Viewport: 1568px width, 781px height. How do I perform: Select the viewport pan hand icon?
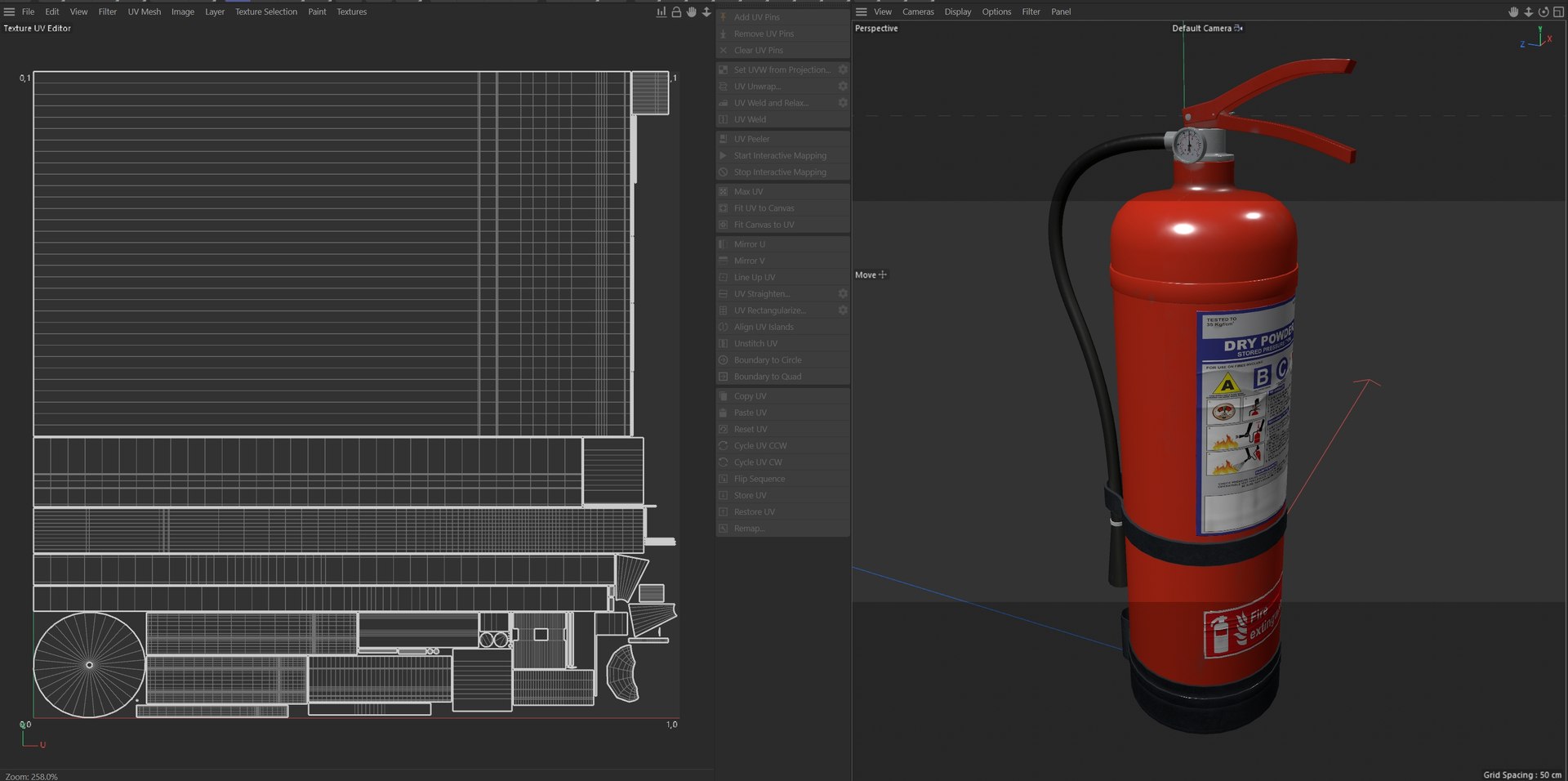[x=1513, y=11]
